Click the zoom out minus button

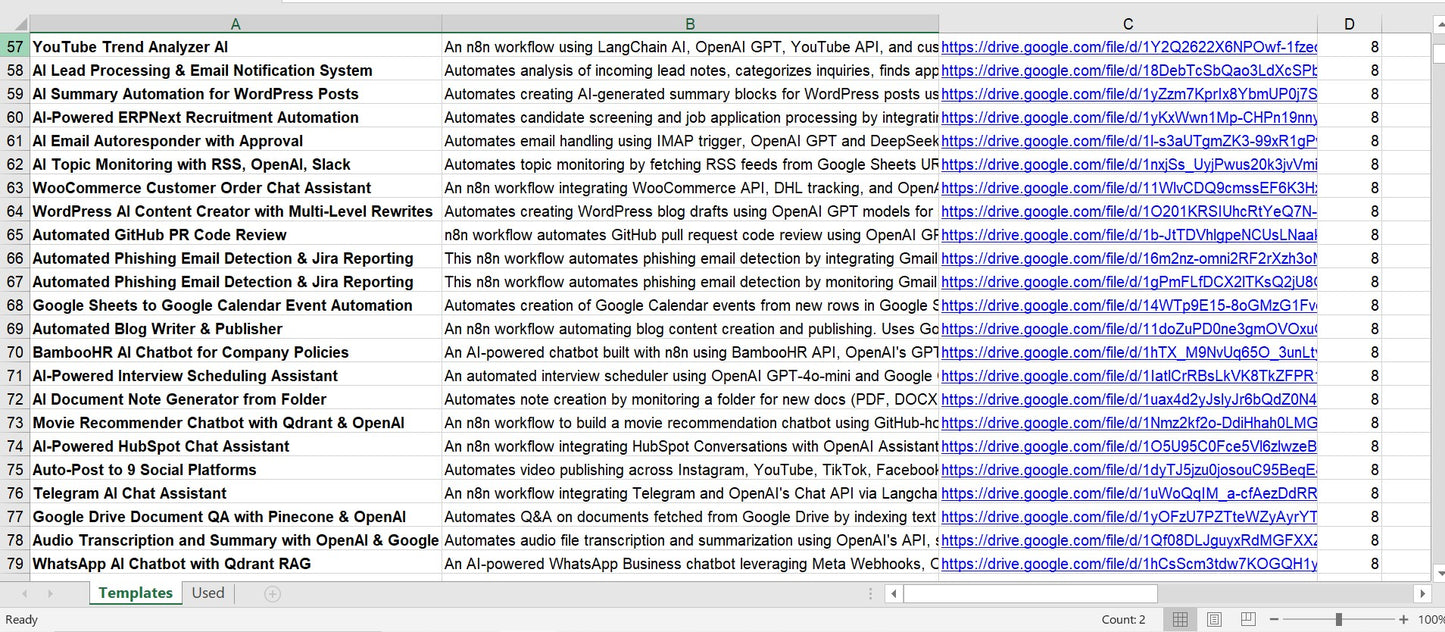click(x=1274, y=620)
